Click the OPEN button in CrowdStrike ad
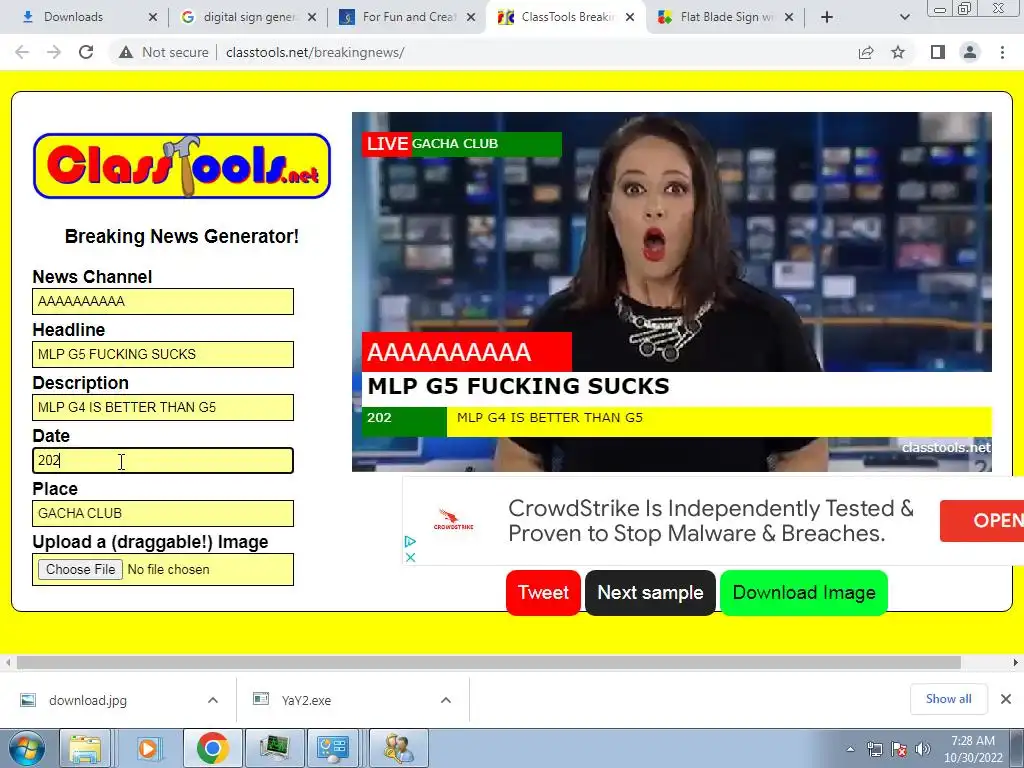Screen dimensions: 1024x768 pyautogui.click(x=982, y=520)
